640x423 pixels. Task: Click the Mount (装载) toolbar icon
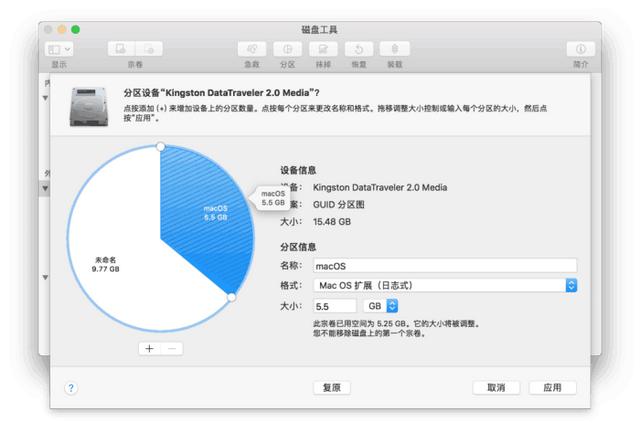tap(395, 49)
